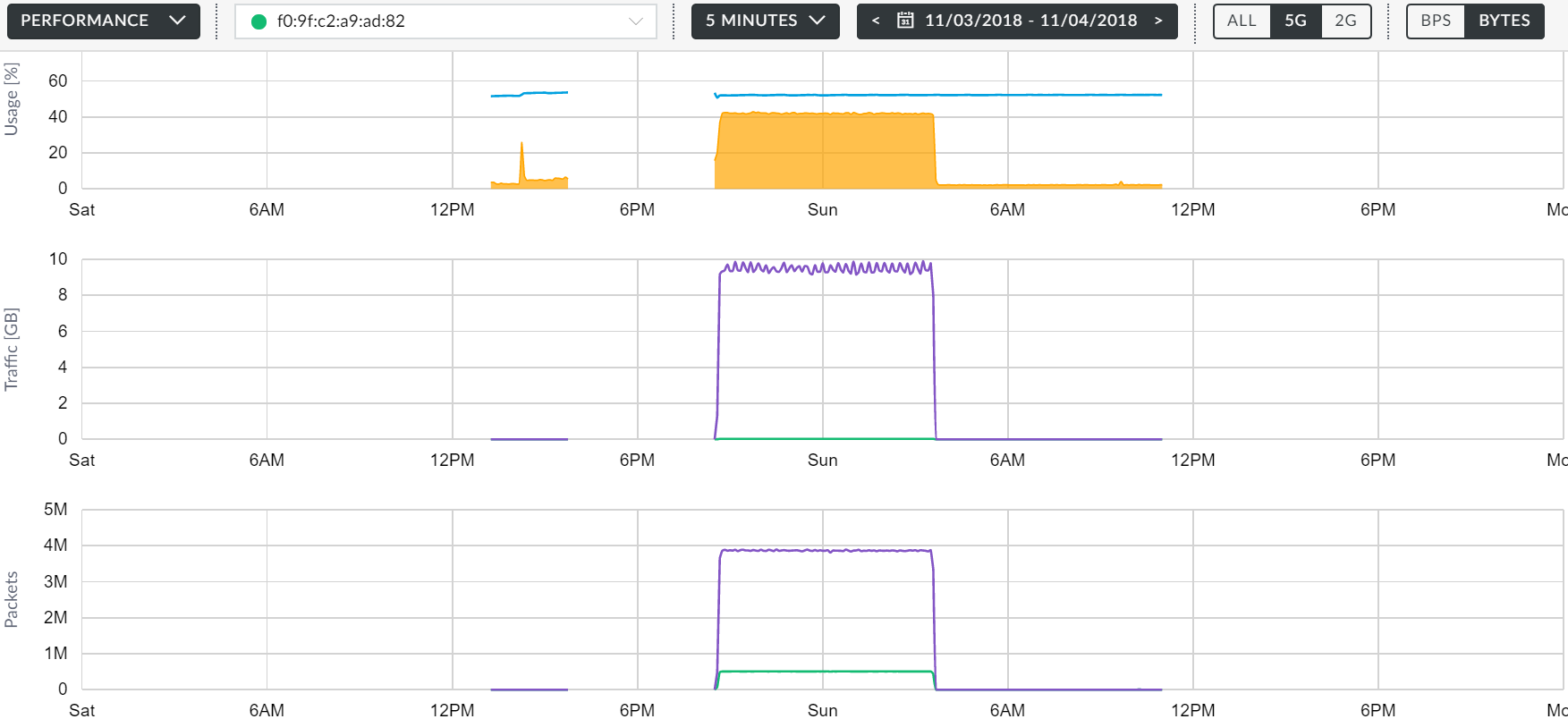Screen dimensions: 1568x719
Task: Click the chevron in the PERFORMANCE dropdown
Action: click(177, 21)
